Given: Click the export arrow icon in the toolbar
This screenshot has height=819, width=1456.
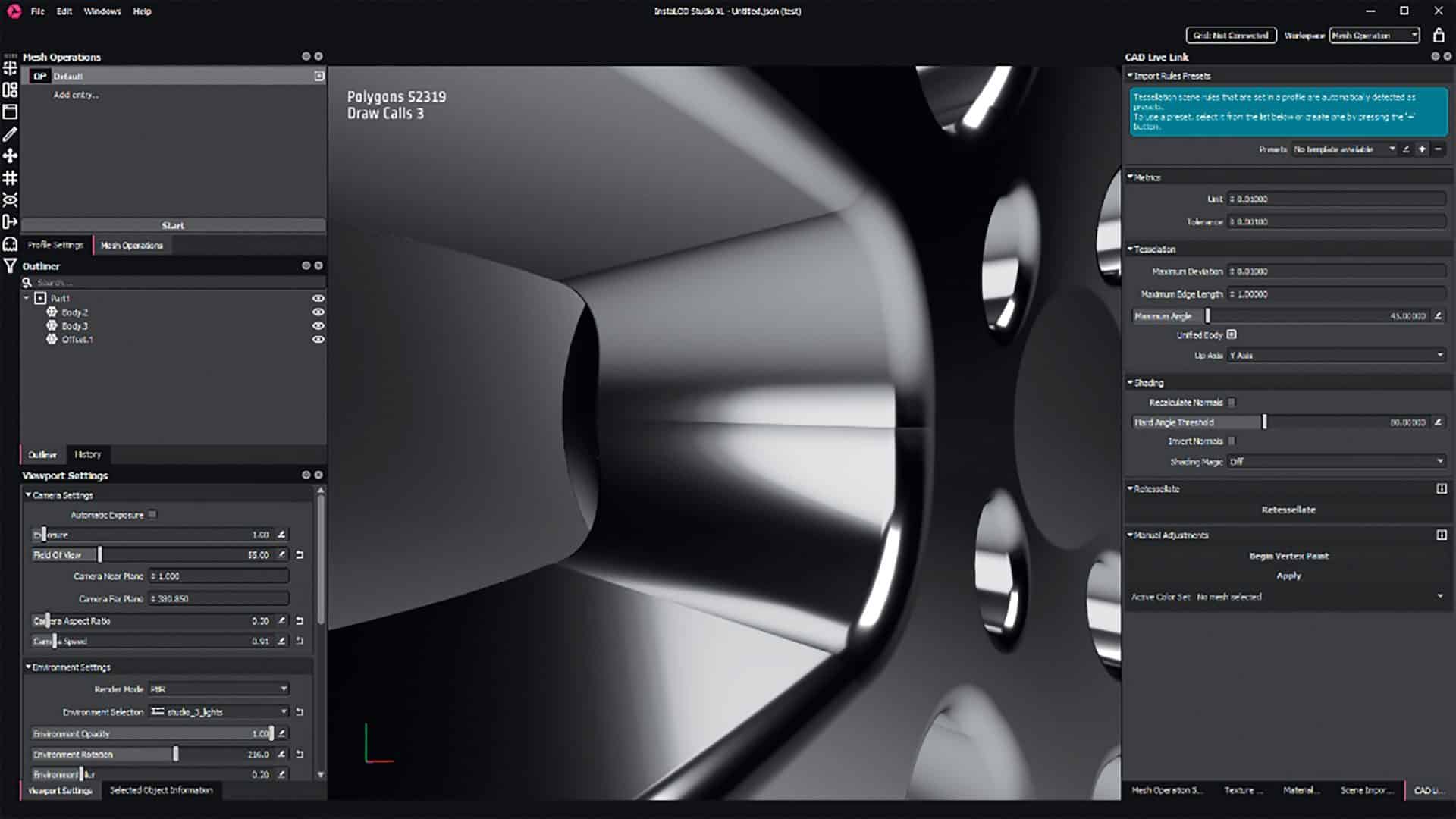Looking at the screenshot, I should point(10,221).
